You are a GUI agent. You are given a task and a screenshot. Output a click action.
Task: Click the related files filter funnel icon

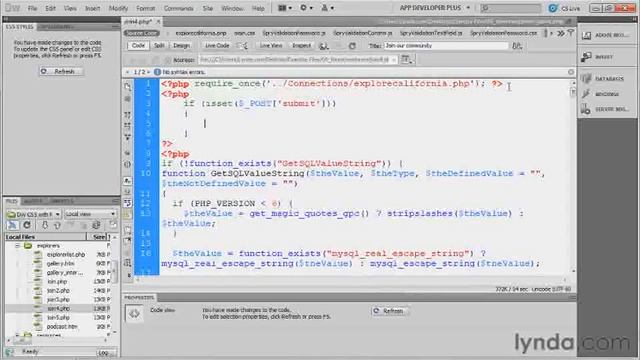point(571,33)
